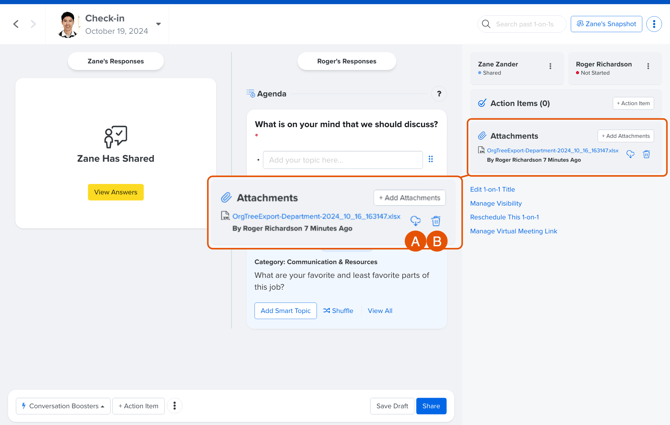670x425 pixels.
Task: Open Roger Richardson's options menu
Action: tap(648, 67)
